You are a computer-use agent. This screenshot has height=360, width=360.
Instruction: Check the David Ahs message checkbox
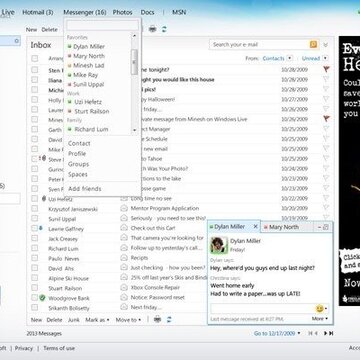(35, 268)
